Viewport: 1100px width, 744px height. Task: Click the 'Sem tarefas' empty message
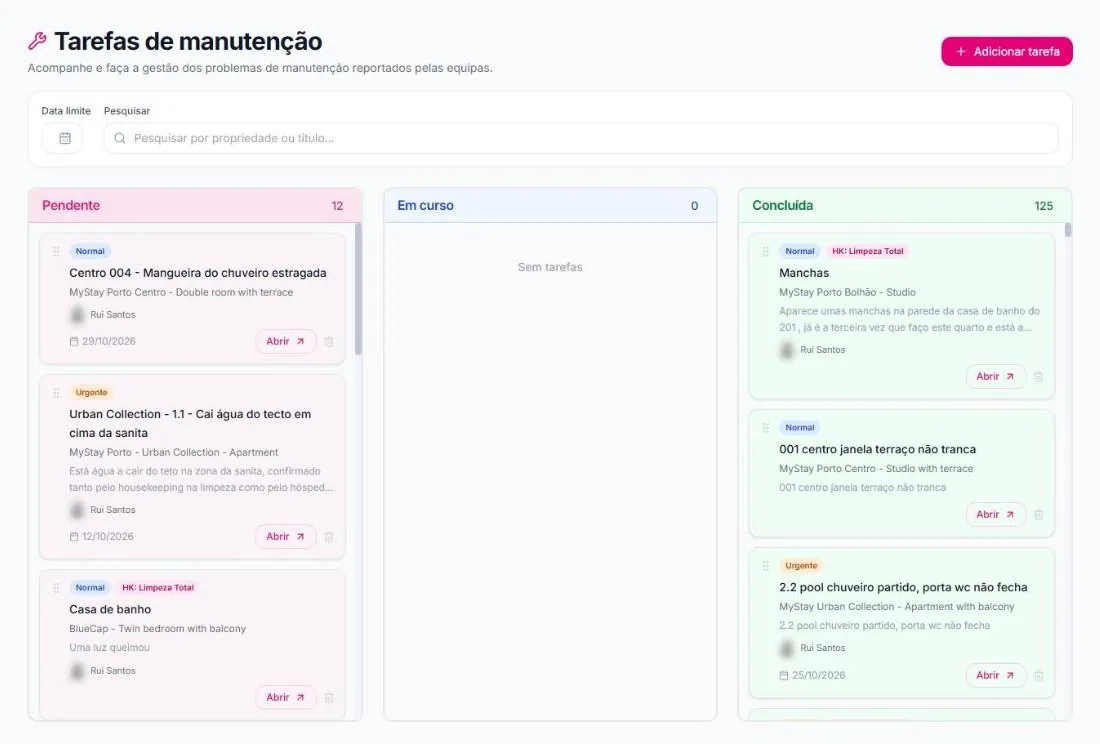550,267
